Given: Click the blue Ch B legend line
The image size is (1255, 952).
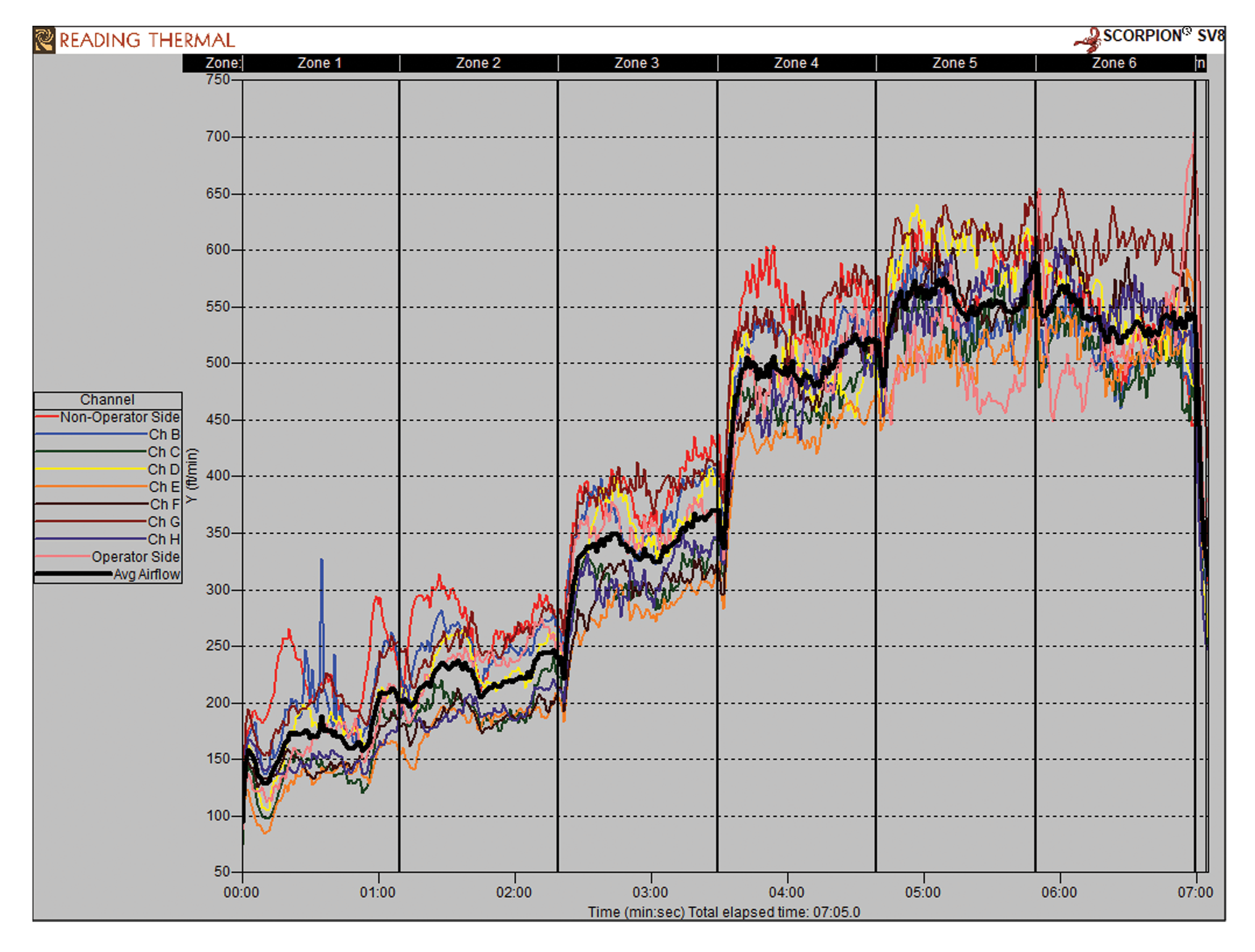Looking at the screenshot, I should tap(91, 435).
